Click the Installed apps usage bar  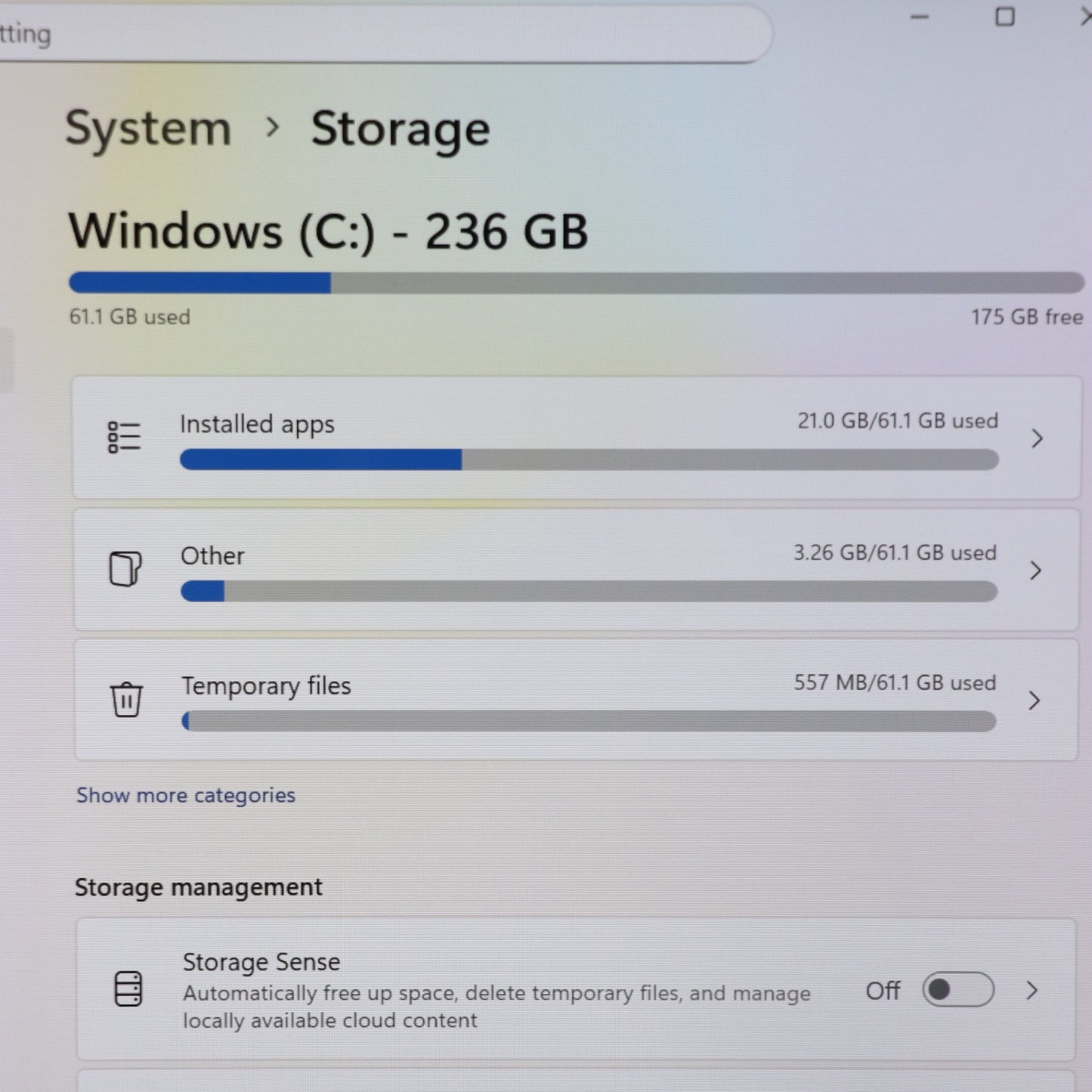589,459
